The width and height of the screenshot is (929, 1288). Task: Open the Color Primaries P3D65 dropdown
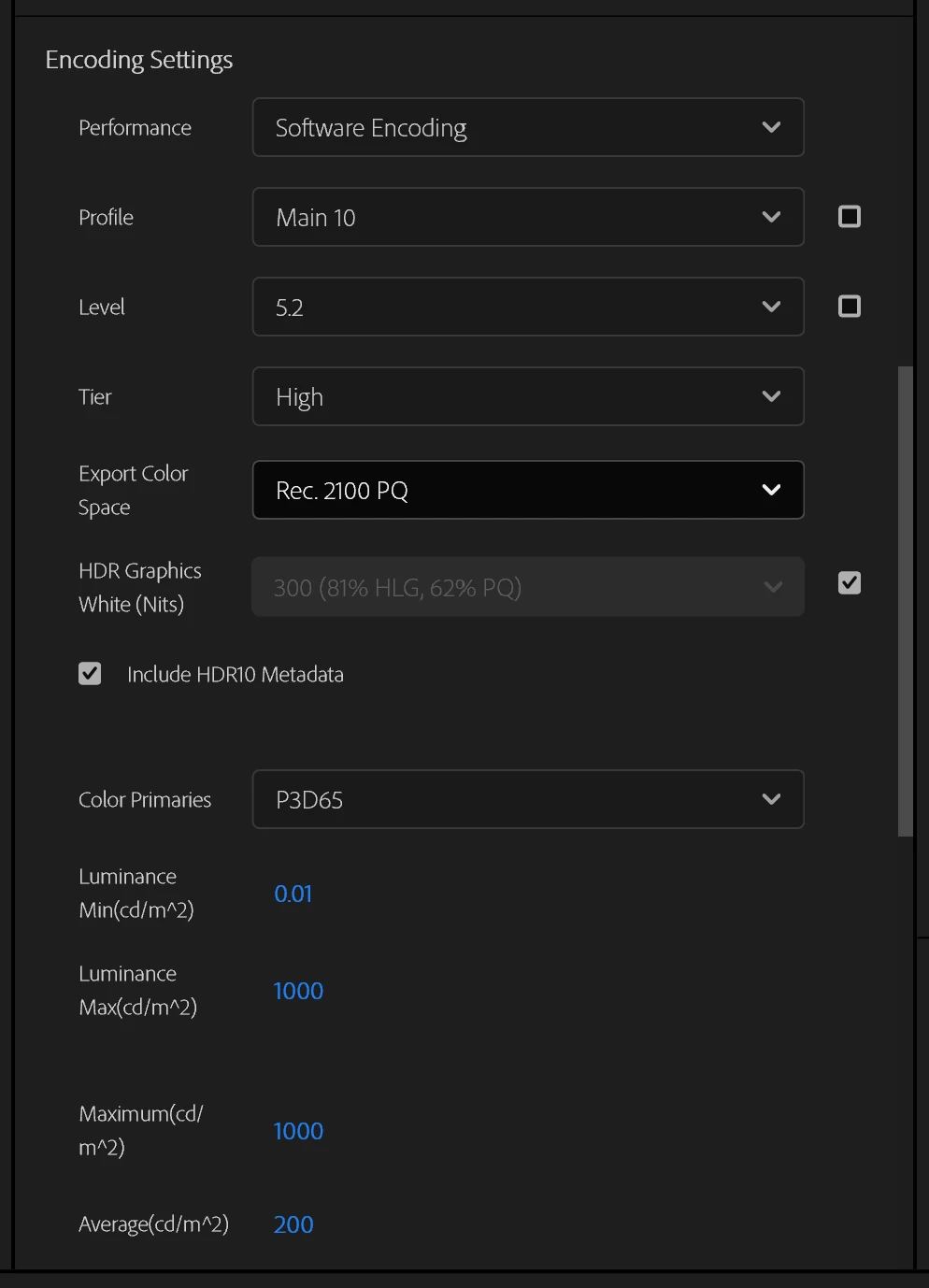[527, 799]
